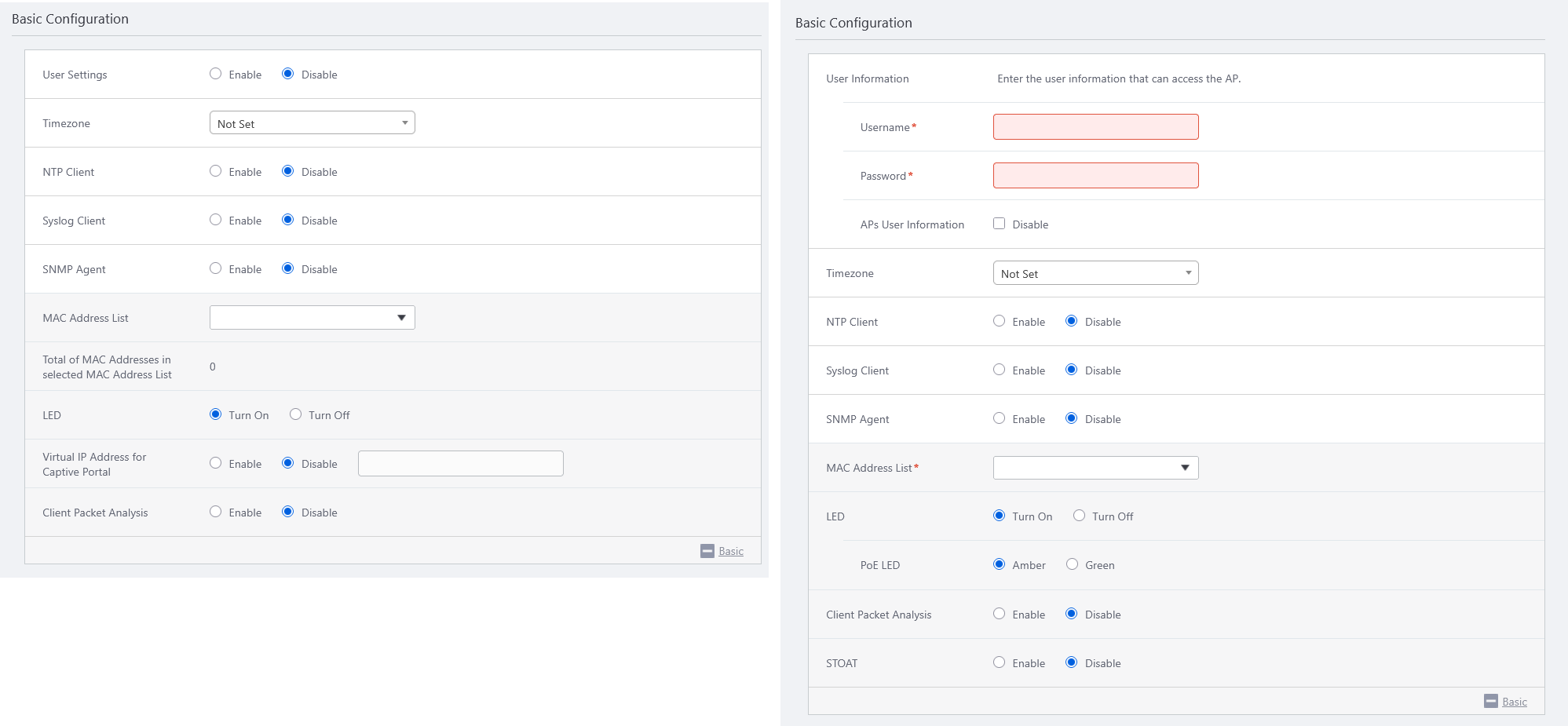Click the Basic link in the right panel

click(x=1514, y=702)
